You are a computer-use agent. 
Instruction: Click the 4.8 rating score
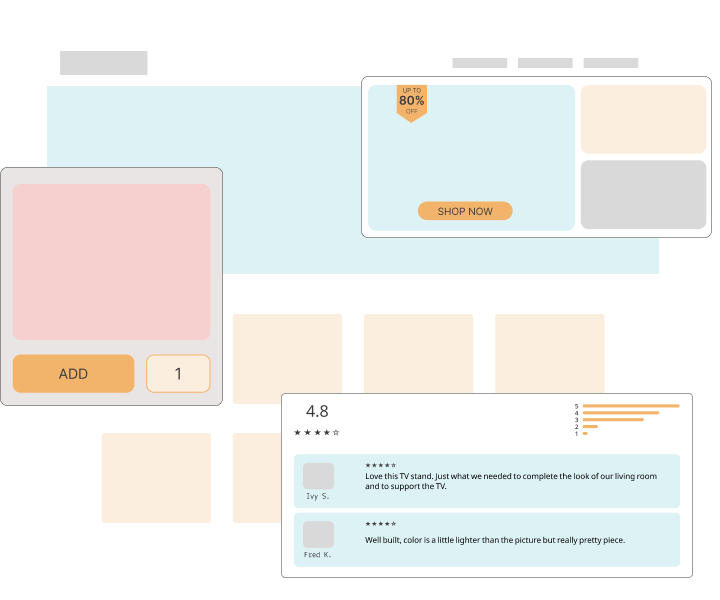tap(317, 411)
